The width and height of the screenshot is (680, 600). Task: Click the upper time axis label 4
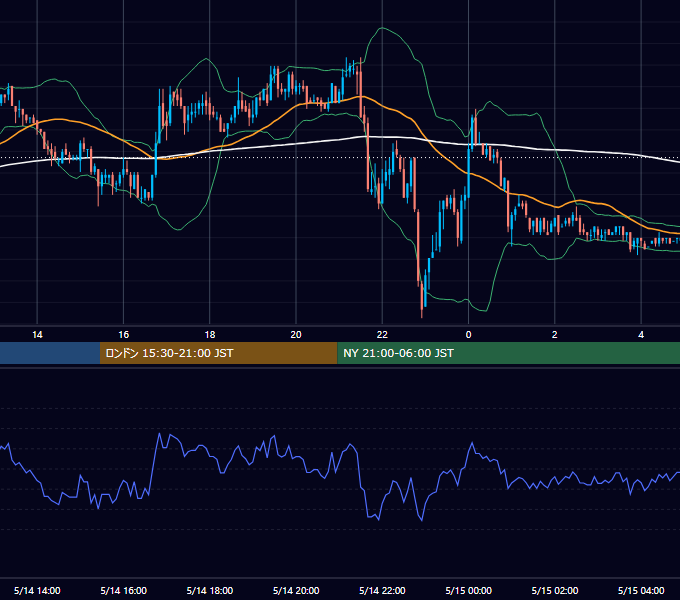tap(641, 335)
